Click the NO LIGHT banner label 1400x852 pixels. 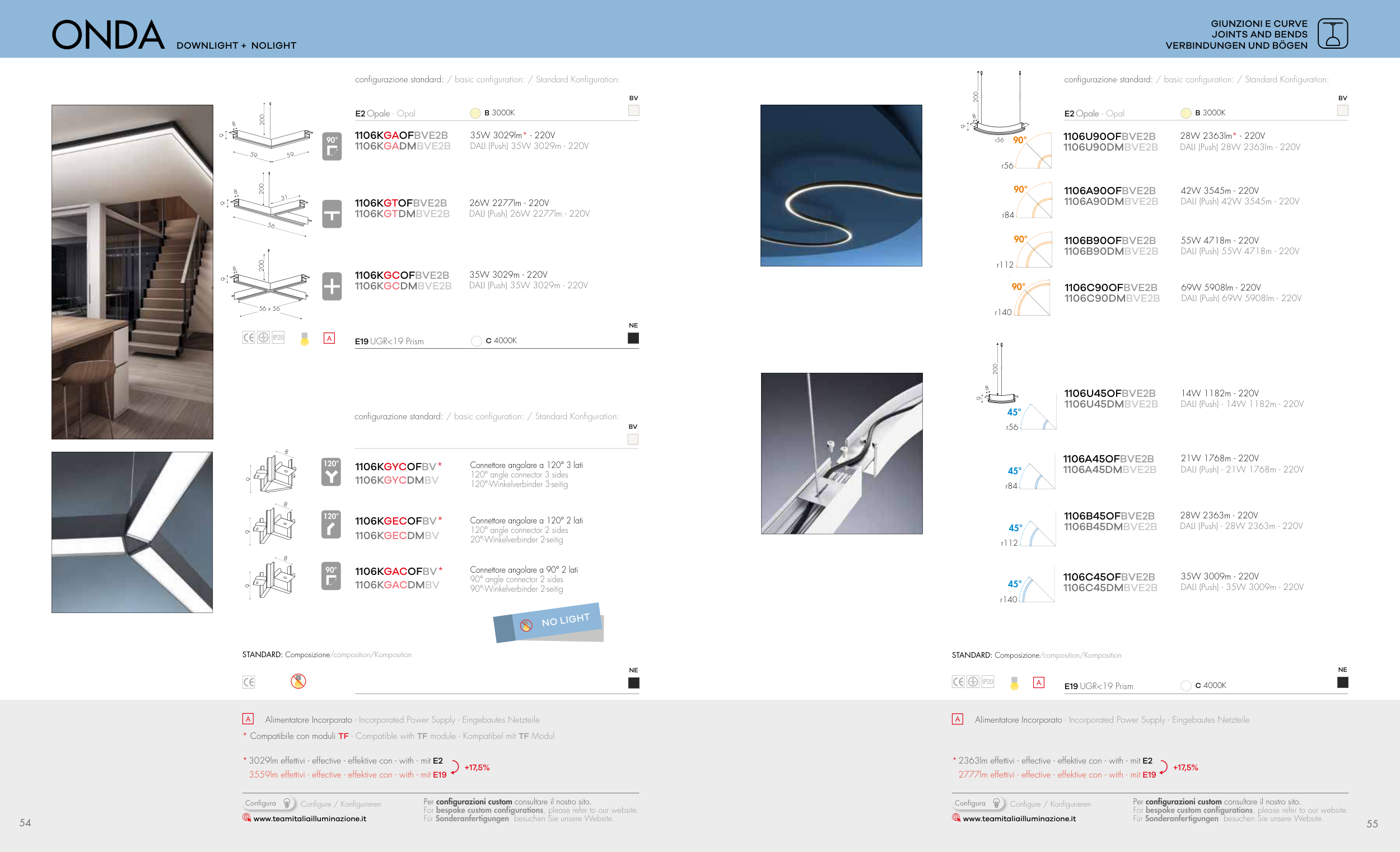click(x=565, y=620)
